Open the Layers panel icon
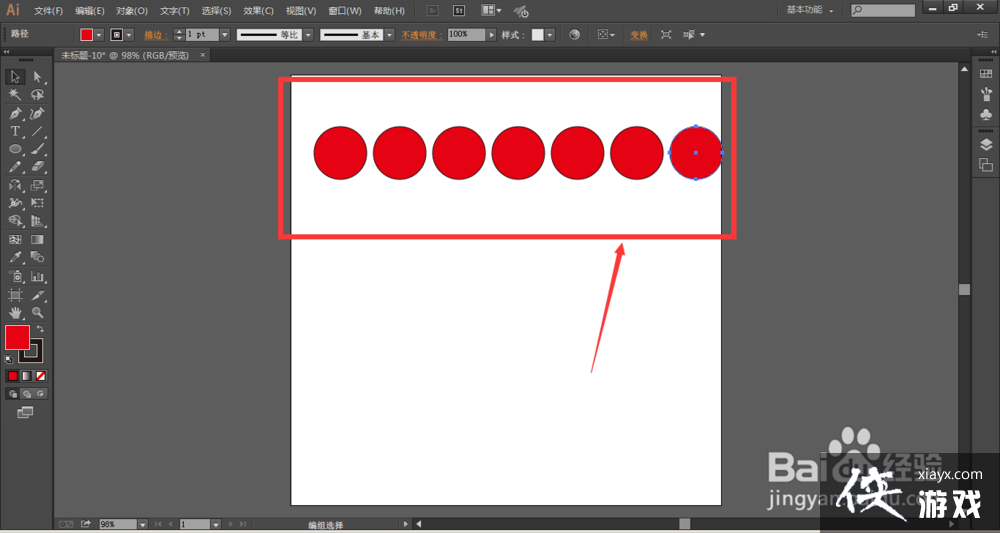Screen dimensions: 1000x533 pos(985,145)
